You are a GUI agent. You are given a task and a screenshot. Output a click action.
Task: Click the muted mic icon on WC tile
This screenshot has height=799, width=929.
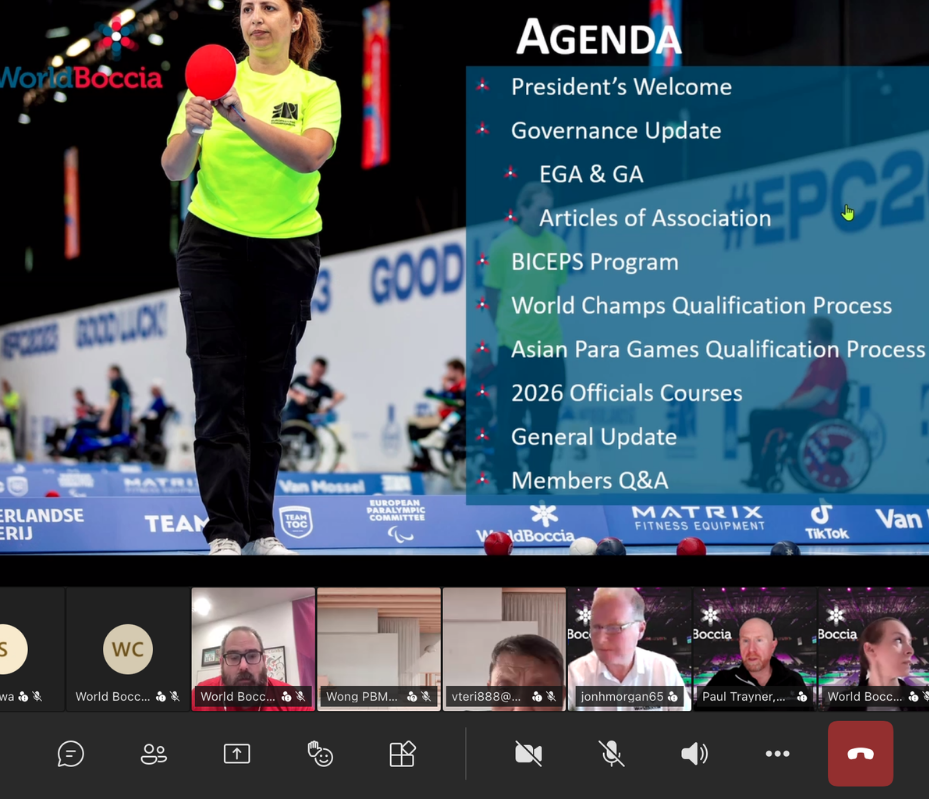coord(174,696)
